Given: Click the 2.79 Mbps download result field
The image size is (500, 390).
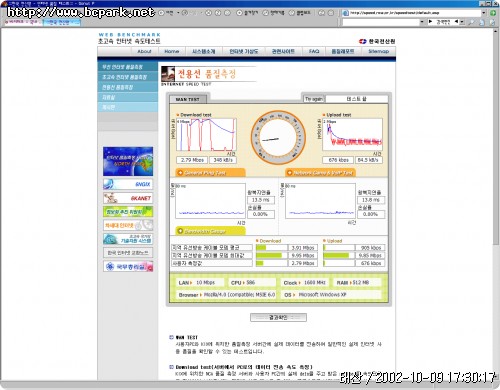Looking at the screenshot, I should [192, 160].
